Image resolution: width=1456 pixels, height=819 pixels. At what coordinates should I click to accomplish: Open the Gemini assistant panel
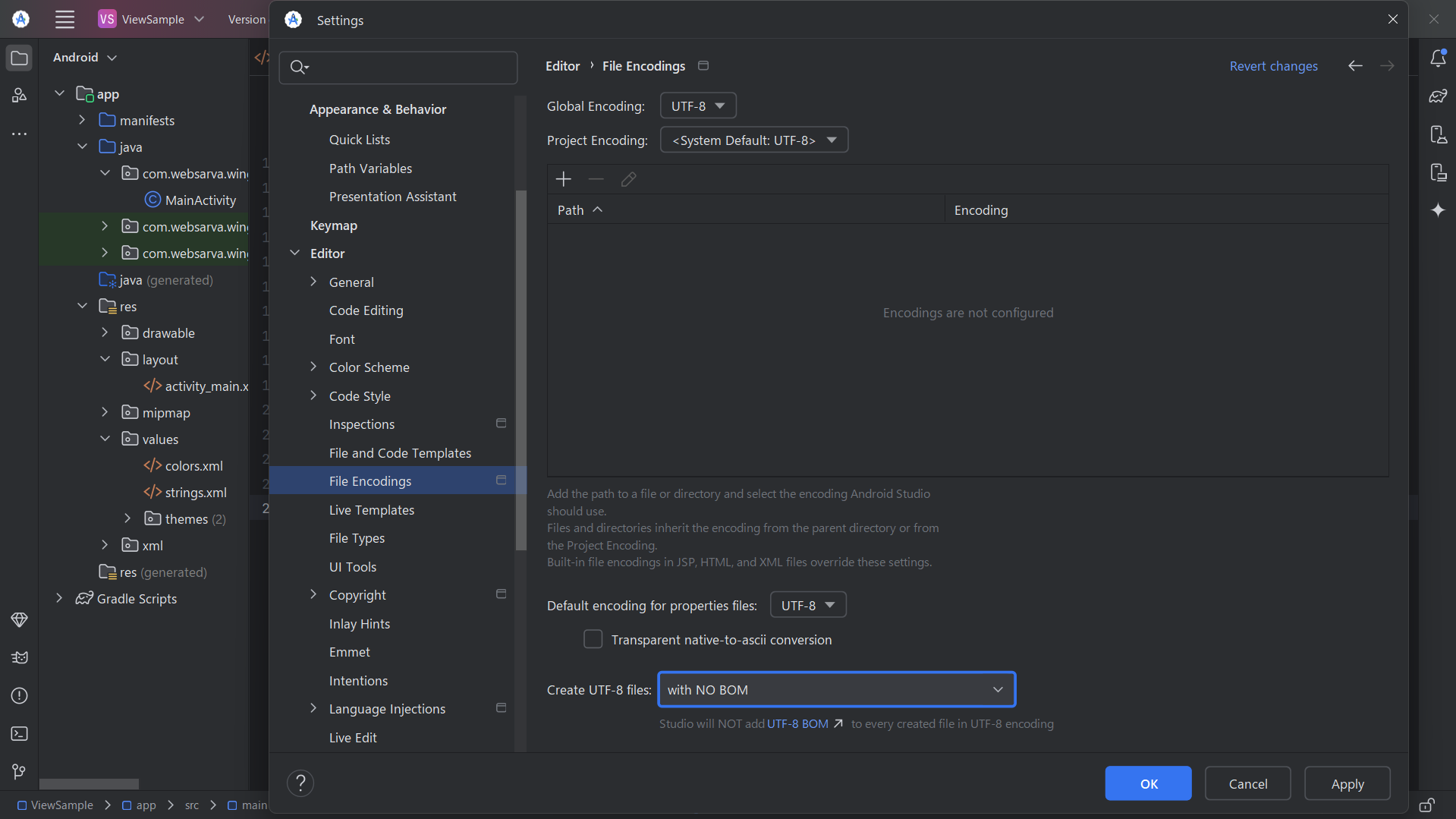click(1439, 210)
